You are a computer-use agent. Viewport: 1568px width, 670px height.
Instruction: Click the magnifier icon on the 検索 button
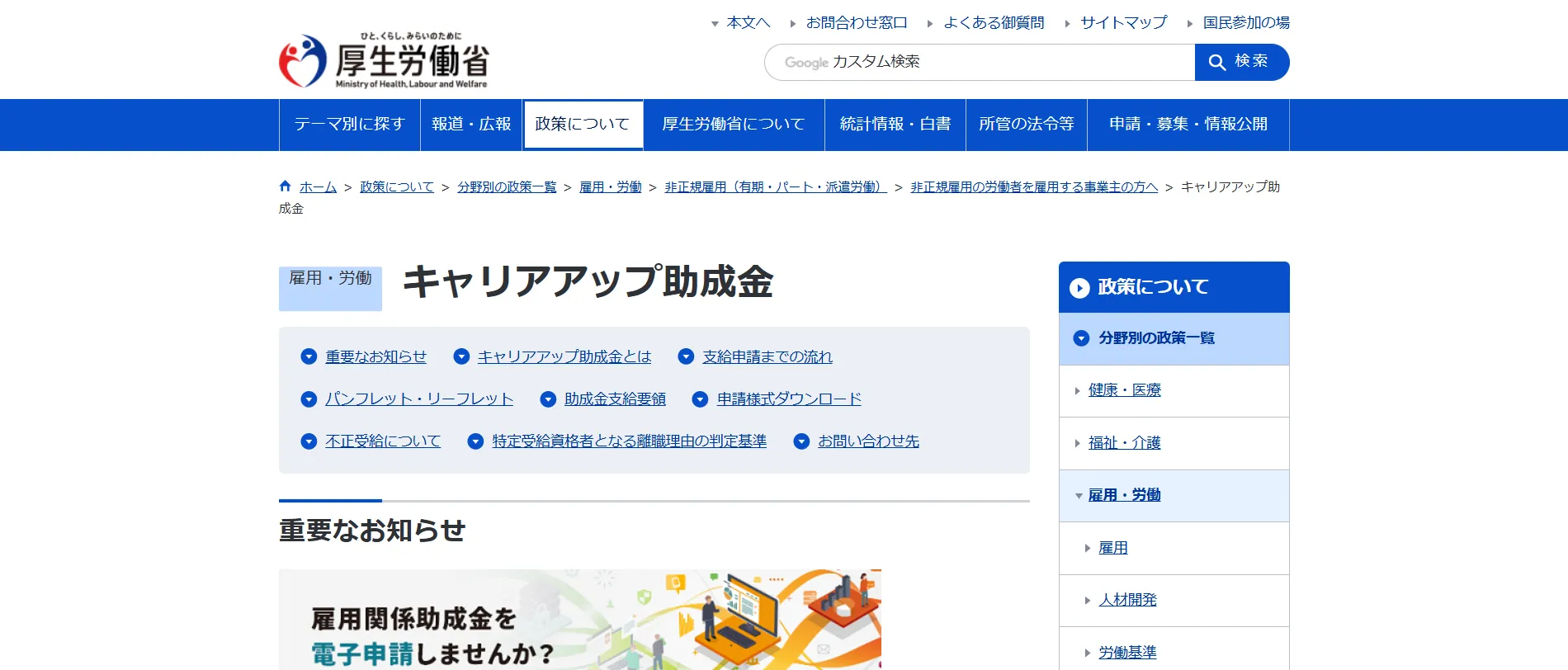point(1216,62)
